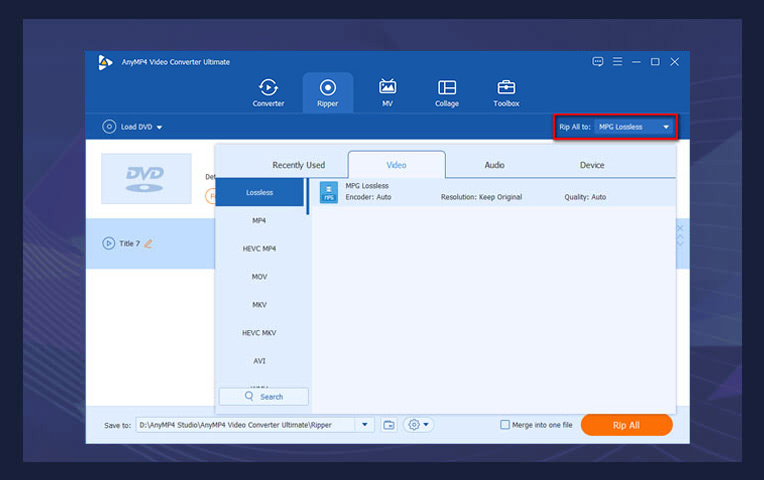Switch to the Audio tab
764x480 pixels.
pos(494,165)
